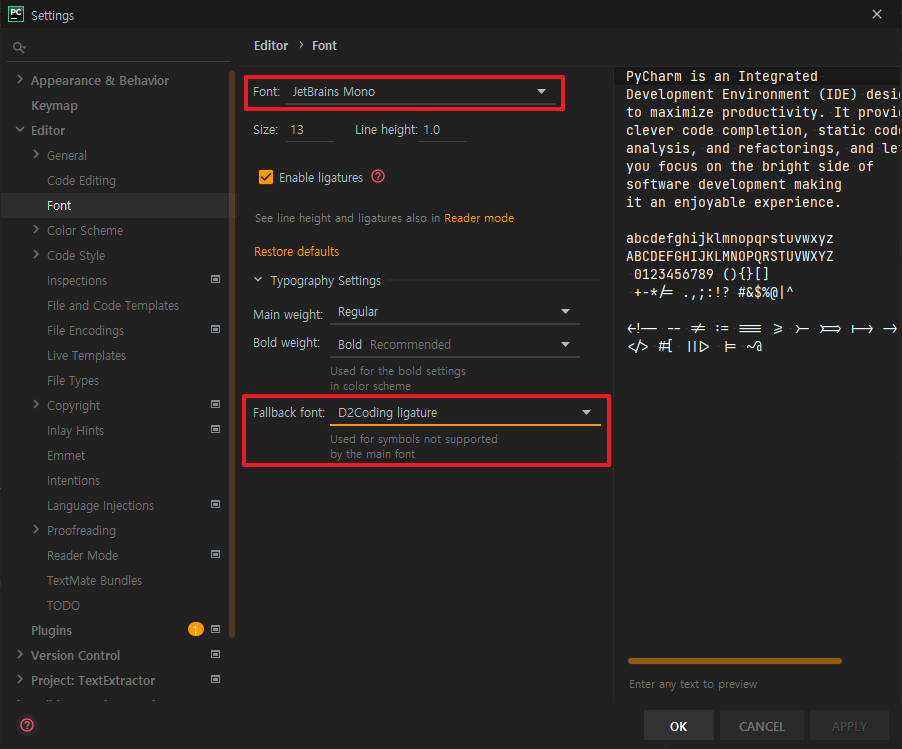The image size is (902, 749).
Task: Select Keymap in the settings tree
Action: (x=54, y=106)
